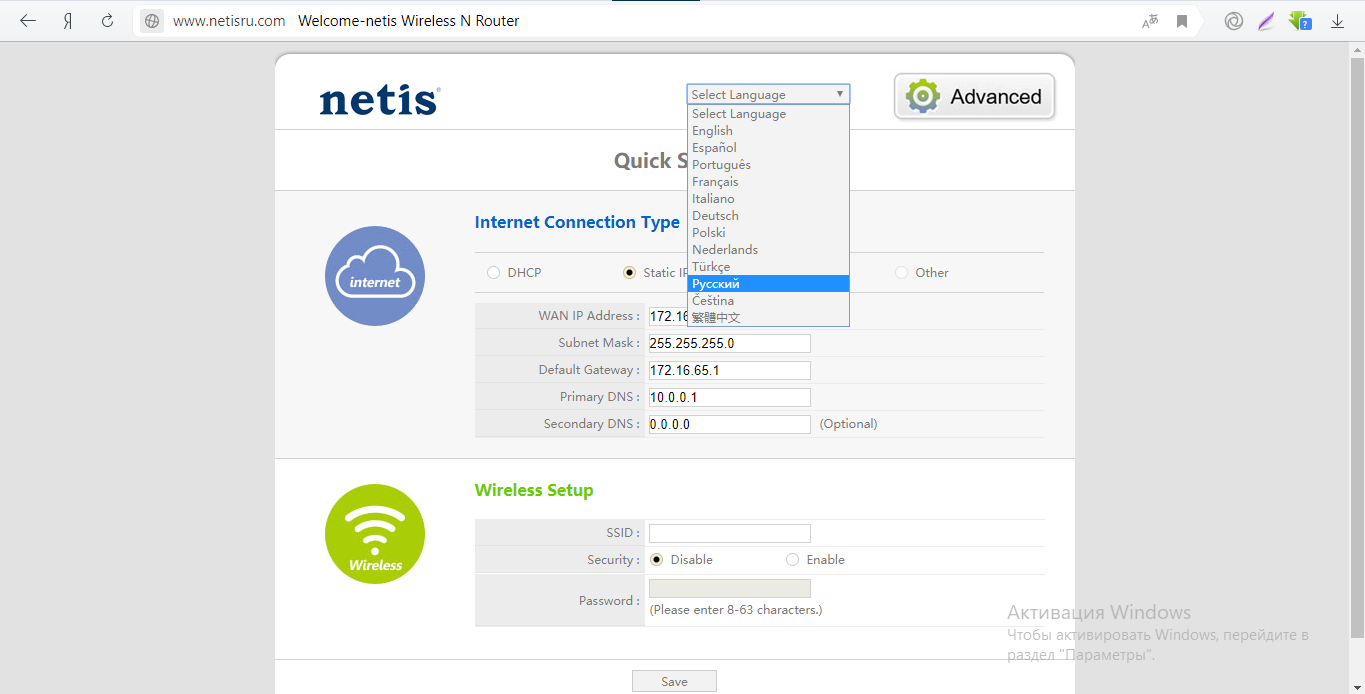The height and width of the screenshot is (694, 1365).
Task: Bookmark this page with the bookmark icon
Action: 1182,21
